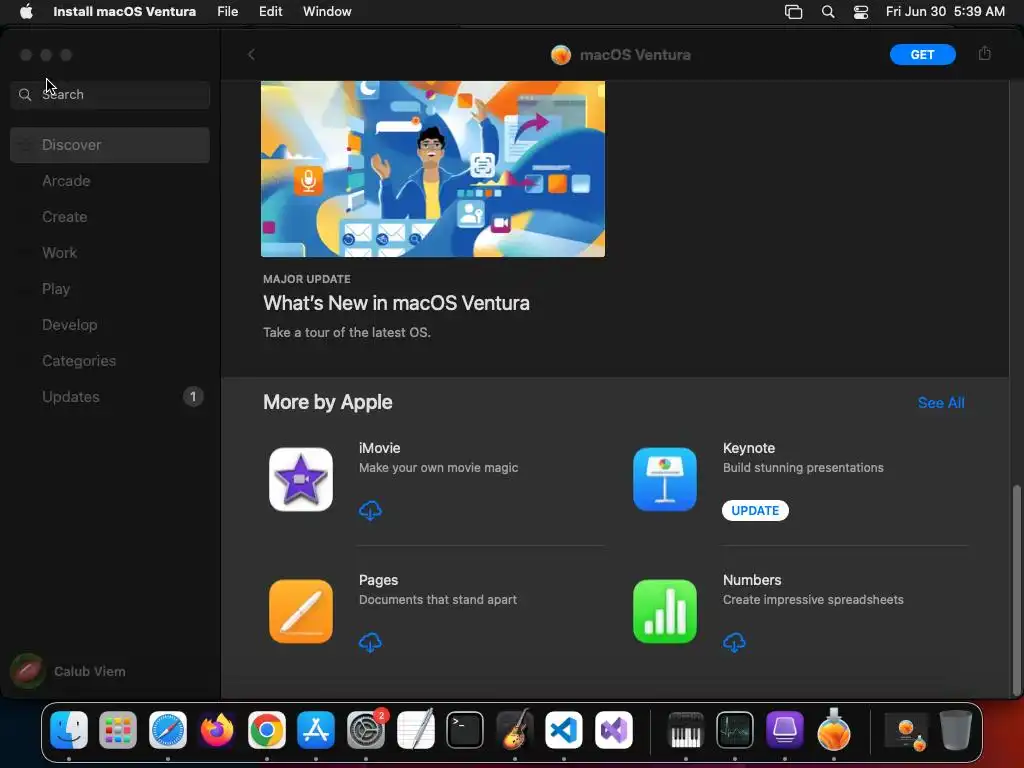Open the Pages app icon
The width and height of the screenshot is (1024, 768).
pyautogui.click(x=300, y=611)
